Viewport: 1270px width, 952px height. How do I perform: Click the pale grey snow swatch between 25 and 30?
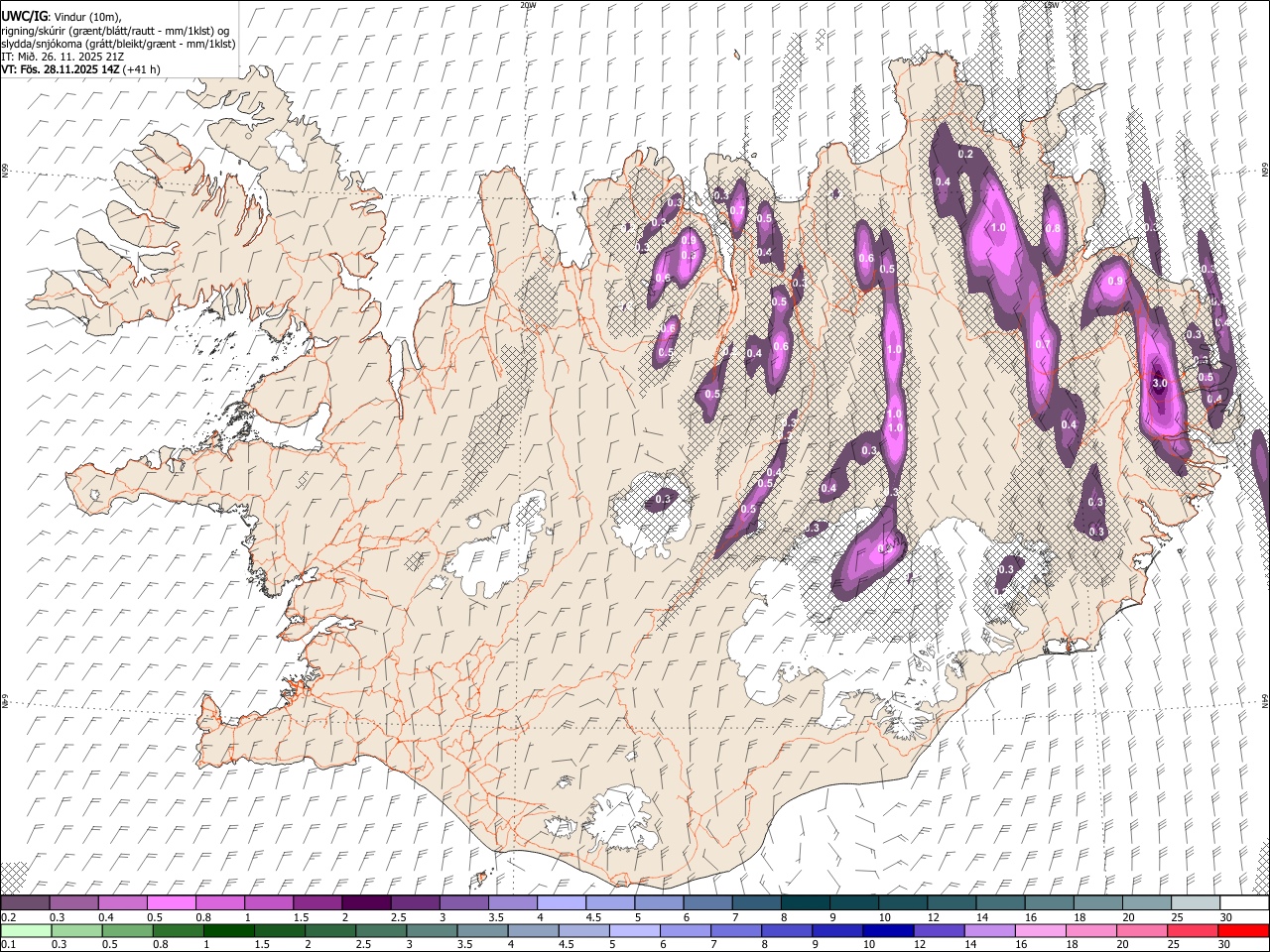coord(1194,902)
